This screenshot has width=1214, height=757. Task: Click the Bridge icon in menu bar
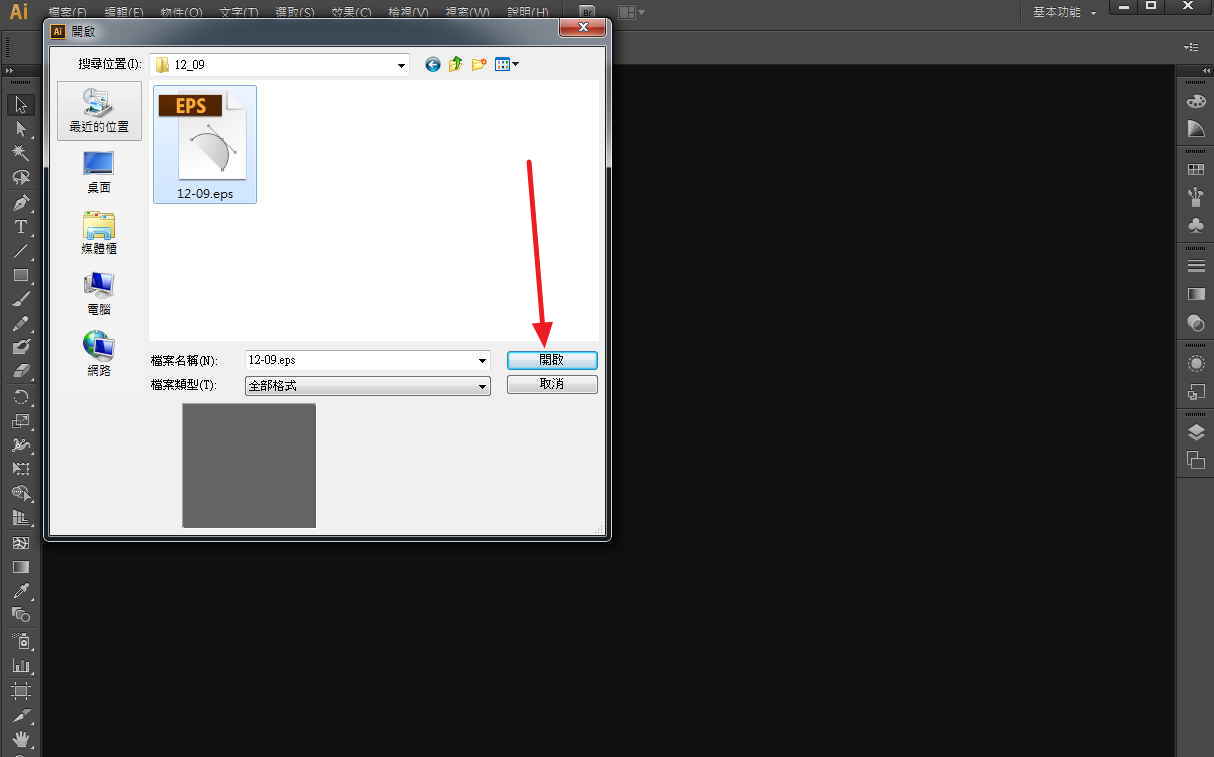587,12
